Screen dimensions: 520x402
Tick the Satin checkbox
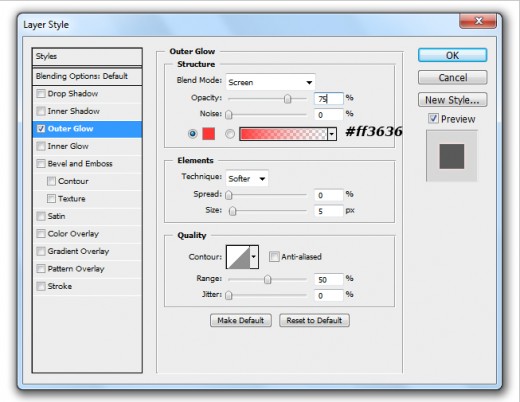click(x=41, y=216)
